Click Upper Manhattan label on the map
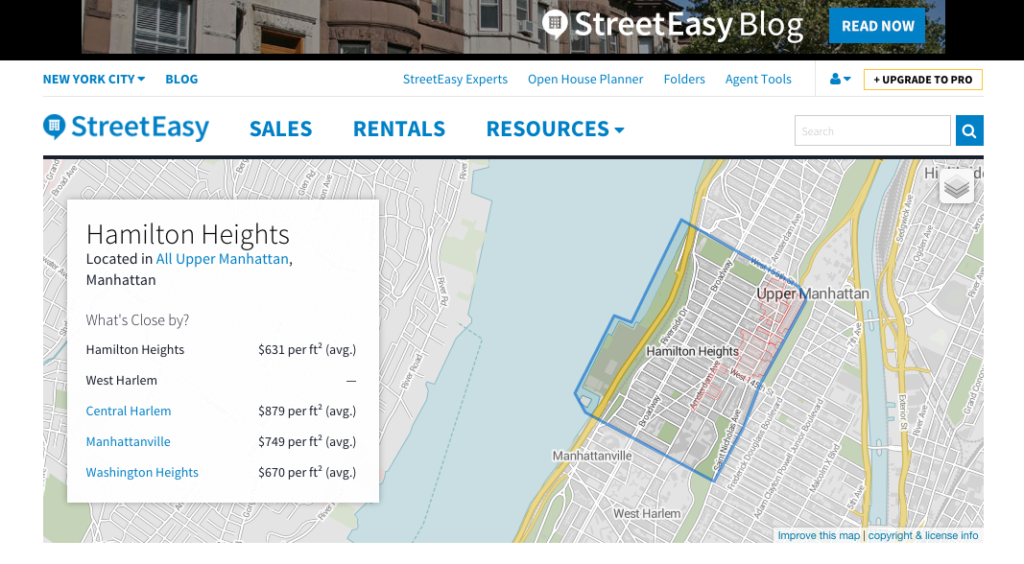Screen dimensions: 1024x564 point(812,294)
